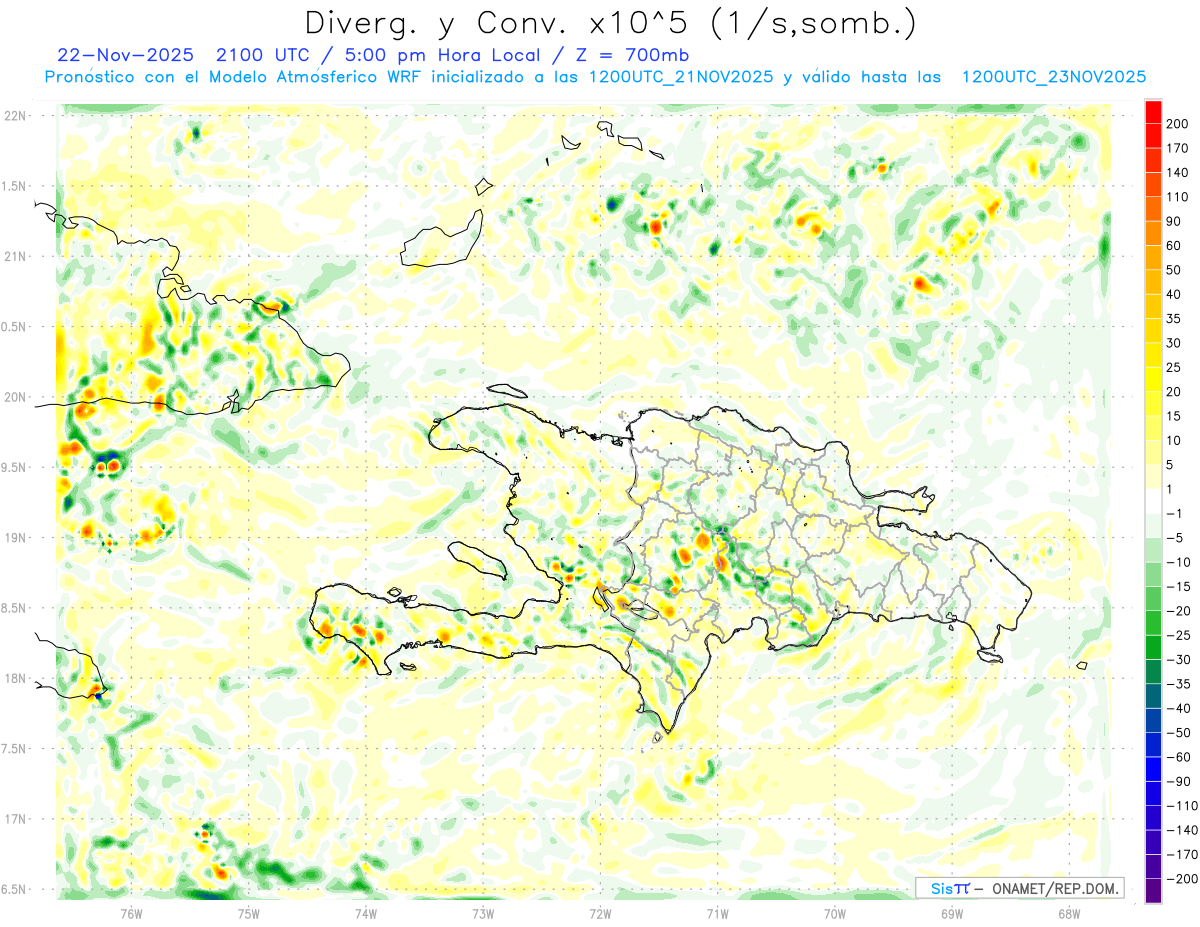Click colorbar value '110'
The height and width of the screenshot is (927, 1200).
[x=1176, y=197]
